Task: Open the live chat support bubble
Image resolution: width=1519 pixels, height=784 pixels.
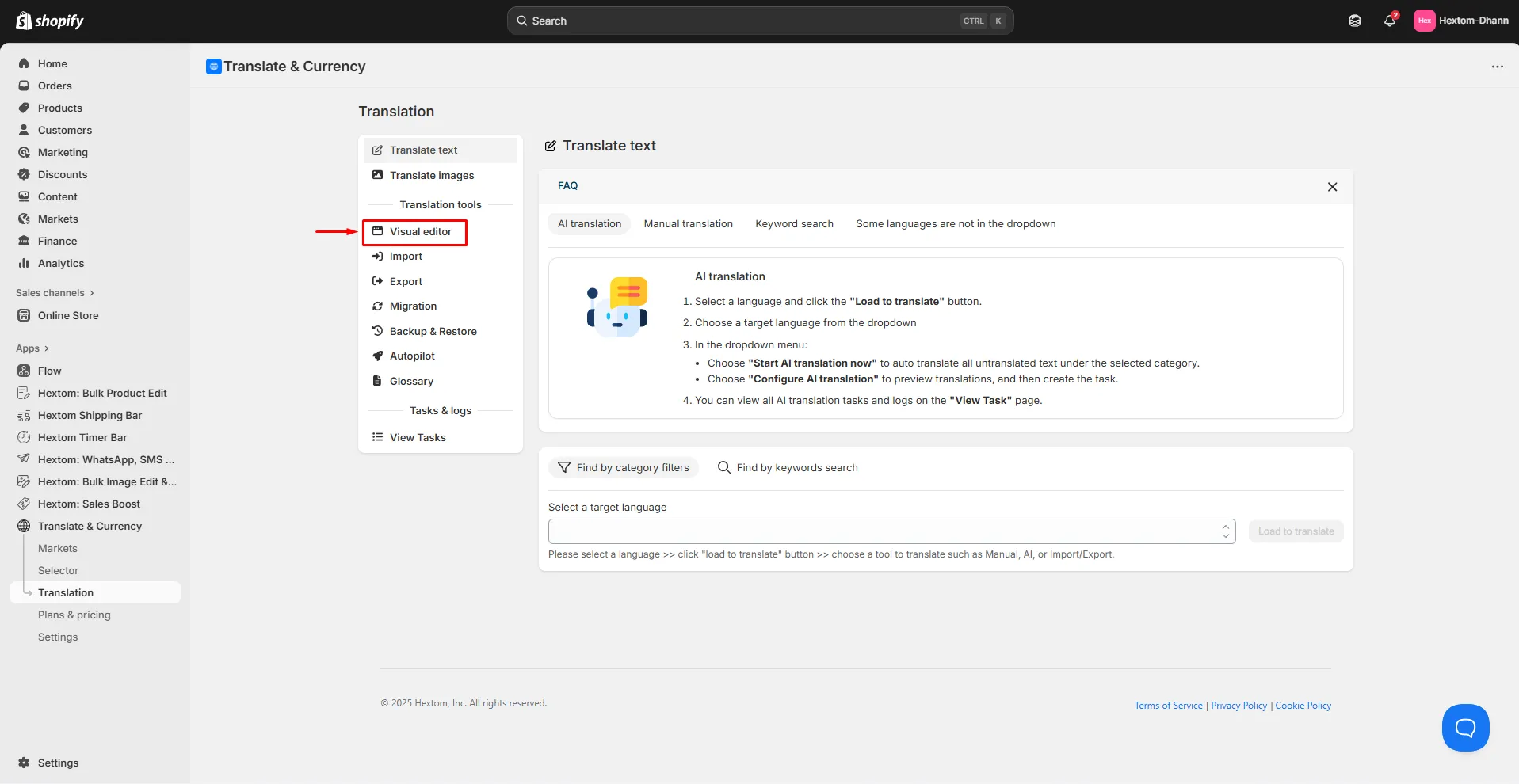Action: [1466, 728]
